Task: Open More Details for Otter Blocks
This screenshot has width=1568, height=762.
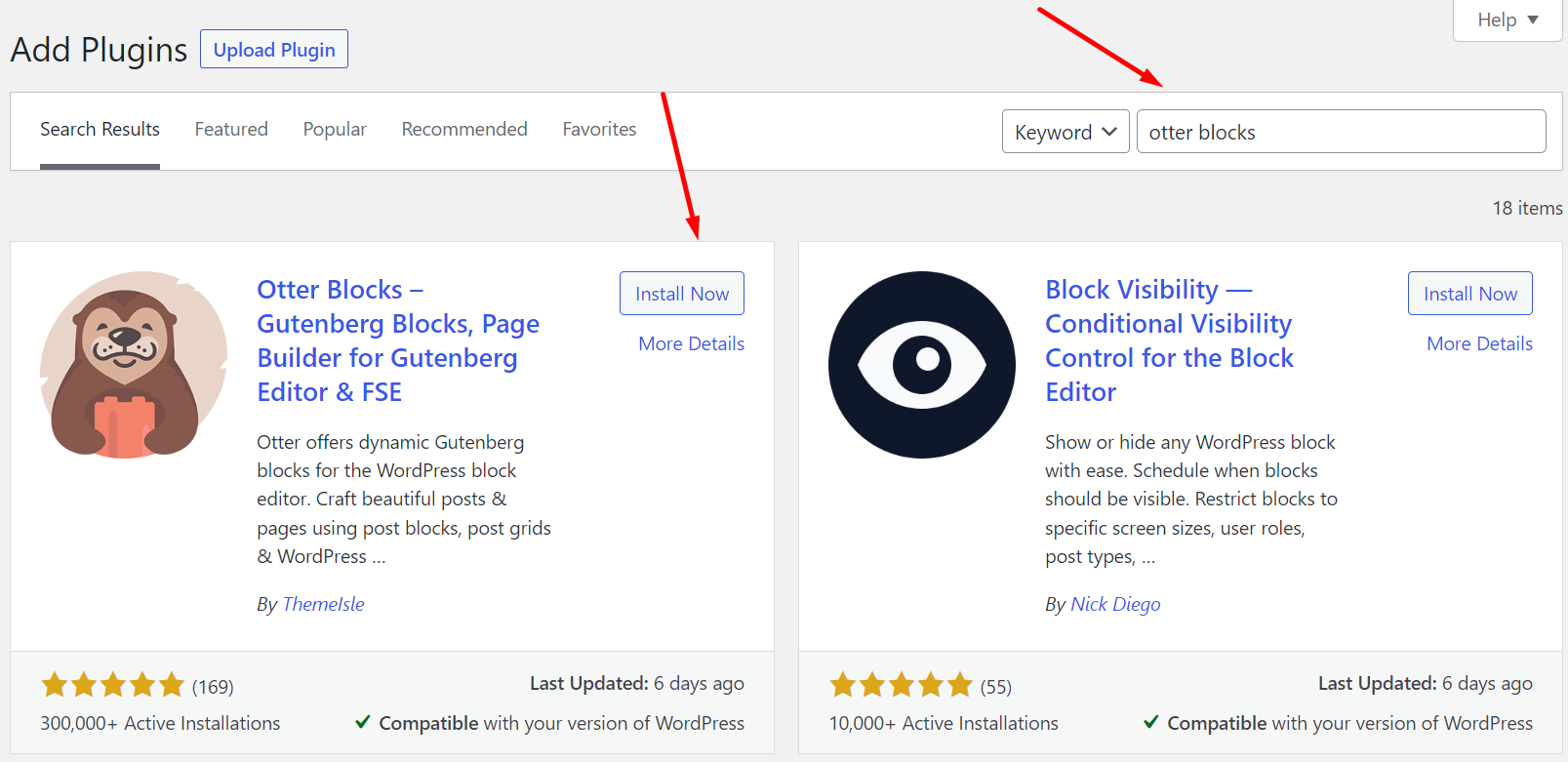Action: (691, 343)
